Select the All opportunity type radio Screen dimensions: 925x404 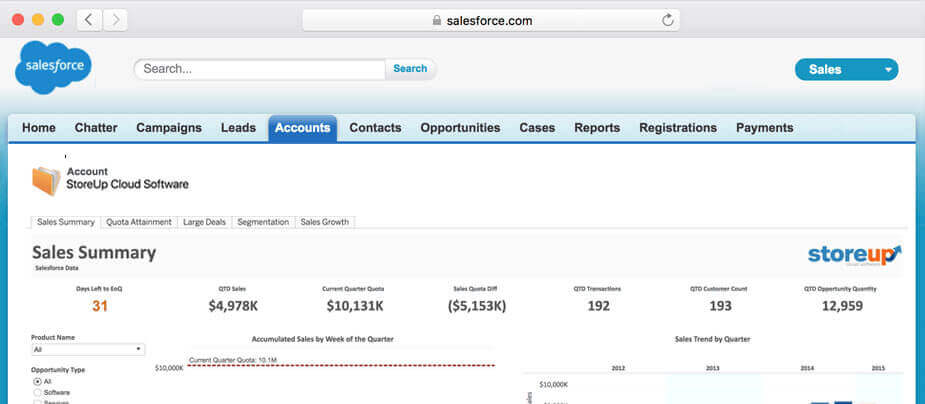[x=38, y=382]
